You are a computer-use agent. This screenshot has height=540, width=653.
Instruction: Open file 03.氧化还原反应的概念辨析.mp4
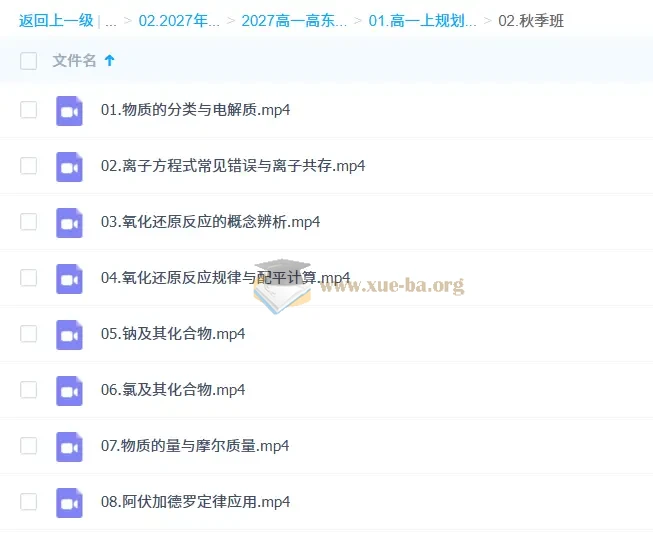pyautogui.click(x=210, y=222)
